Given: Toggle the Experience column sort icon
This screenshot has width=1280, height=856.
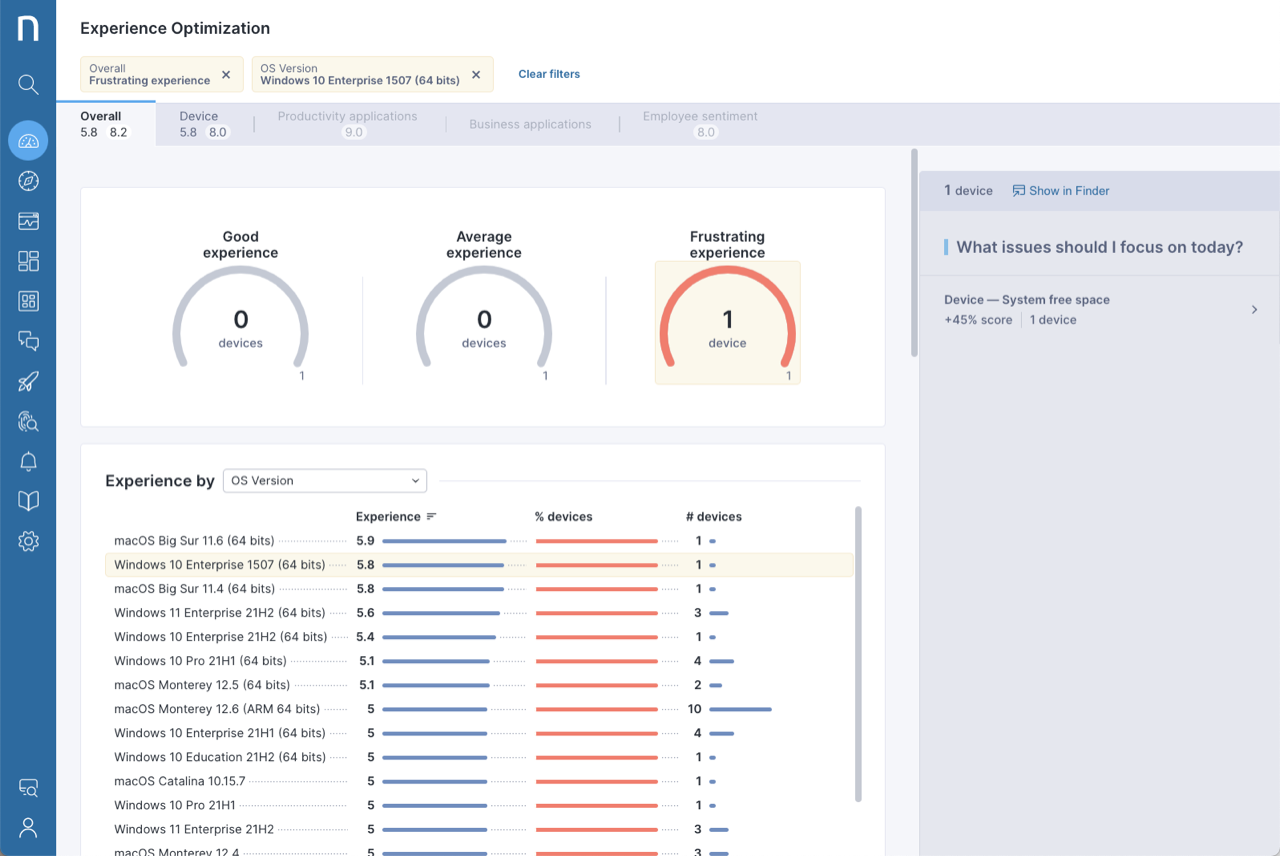Looking at the screenshot, I should click(431, 517).
